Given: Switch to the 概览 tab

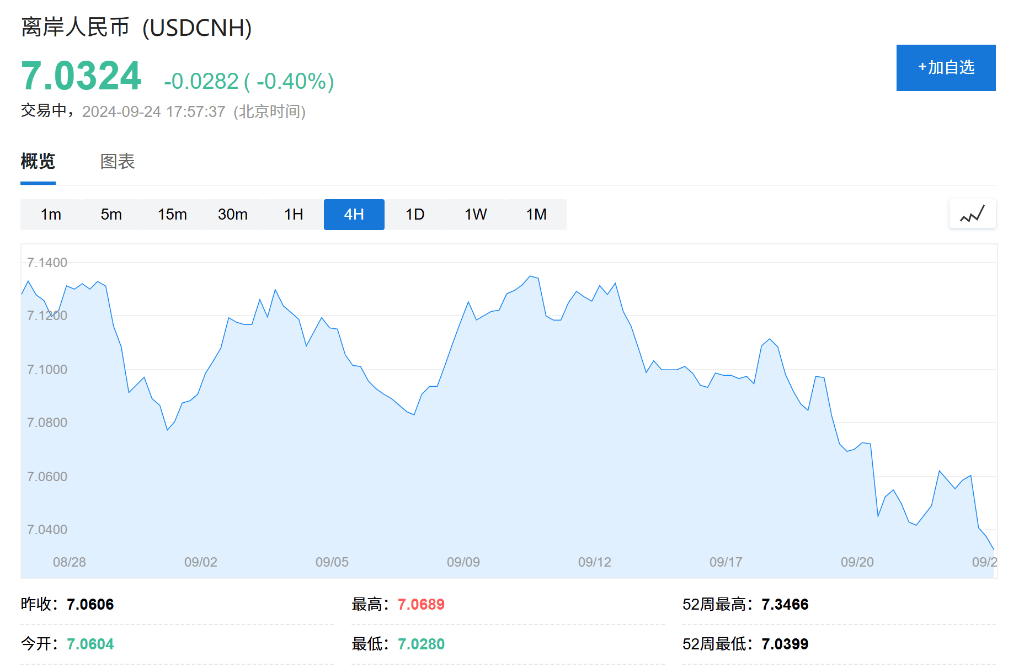Looking at the screenshot, I should point(38,162).
